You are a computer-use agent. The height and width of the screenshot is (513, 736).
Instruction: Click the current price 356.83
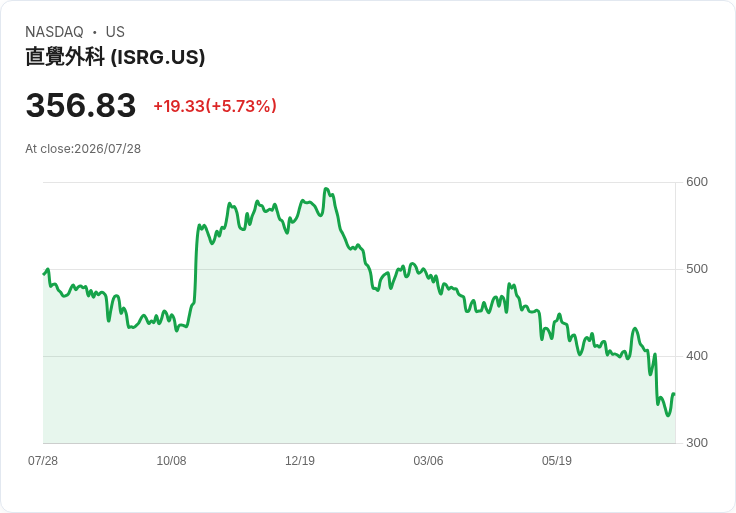click(81, 105)
